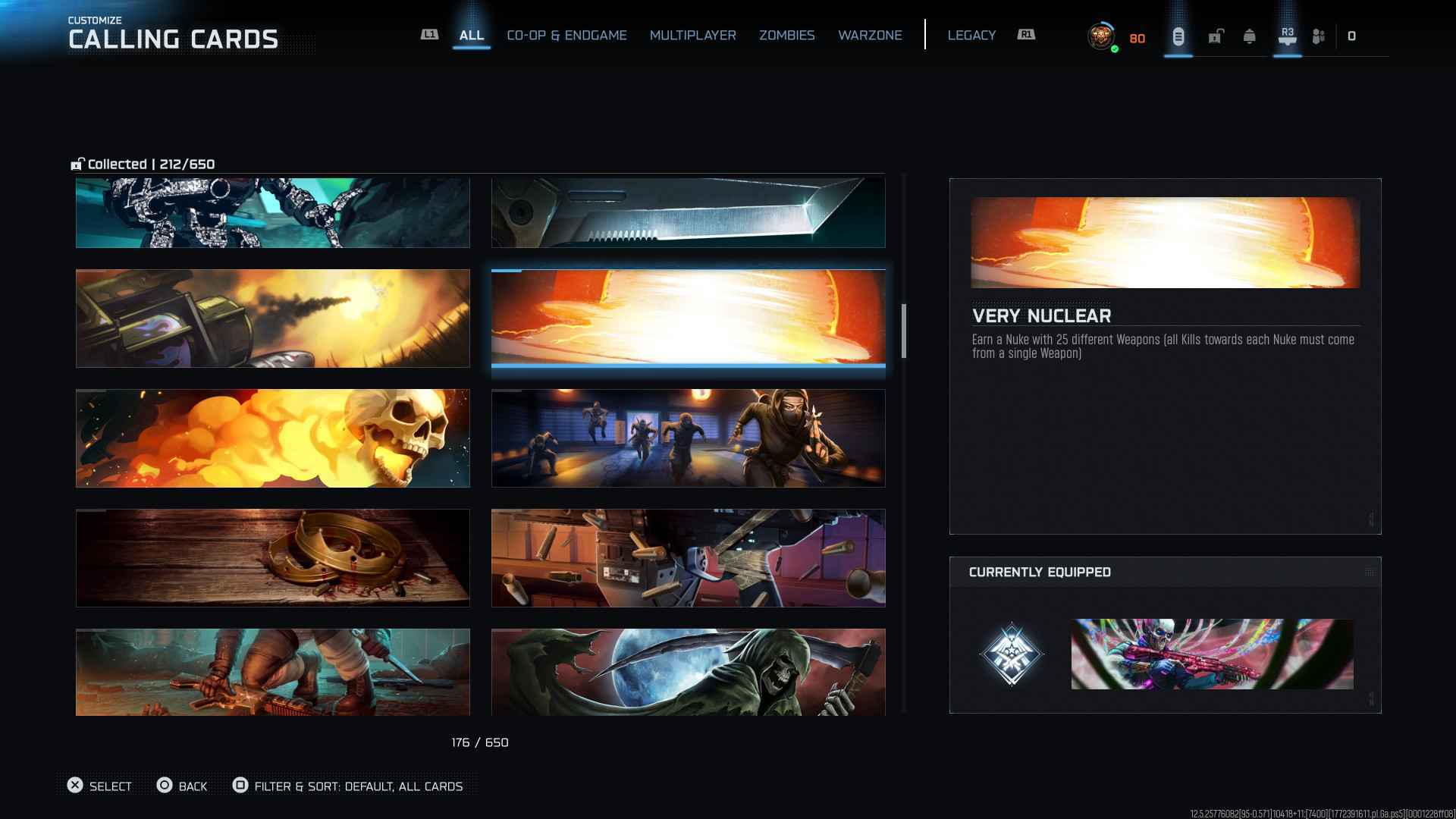This screenshot has width=1456, height=819.
Task: Click the unlocked padlock icon in header
Action: click(1216, 36)
